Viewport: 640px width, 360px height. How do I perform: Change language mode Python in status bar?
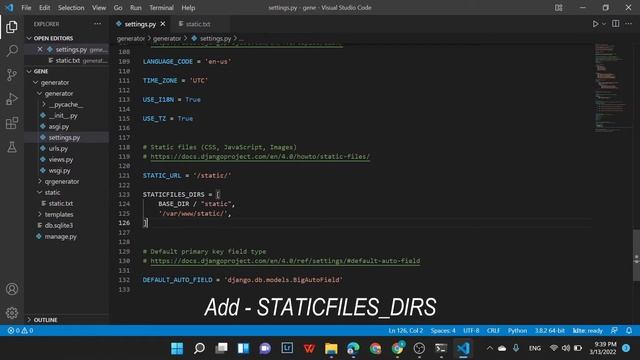coord(517,330)
